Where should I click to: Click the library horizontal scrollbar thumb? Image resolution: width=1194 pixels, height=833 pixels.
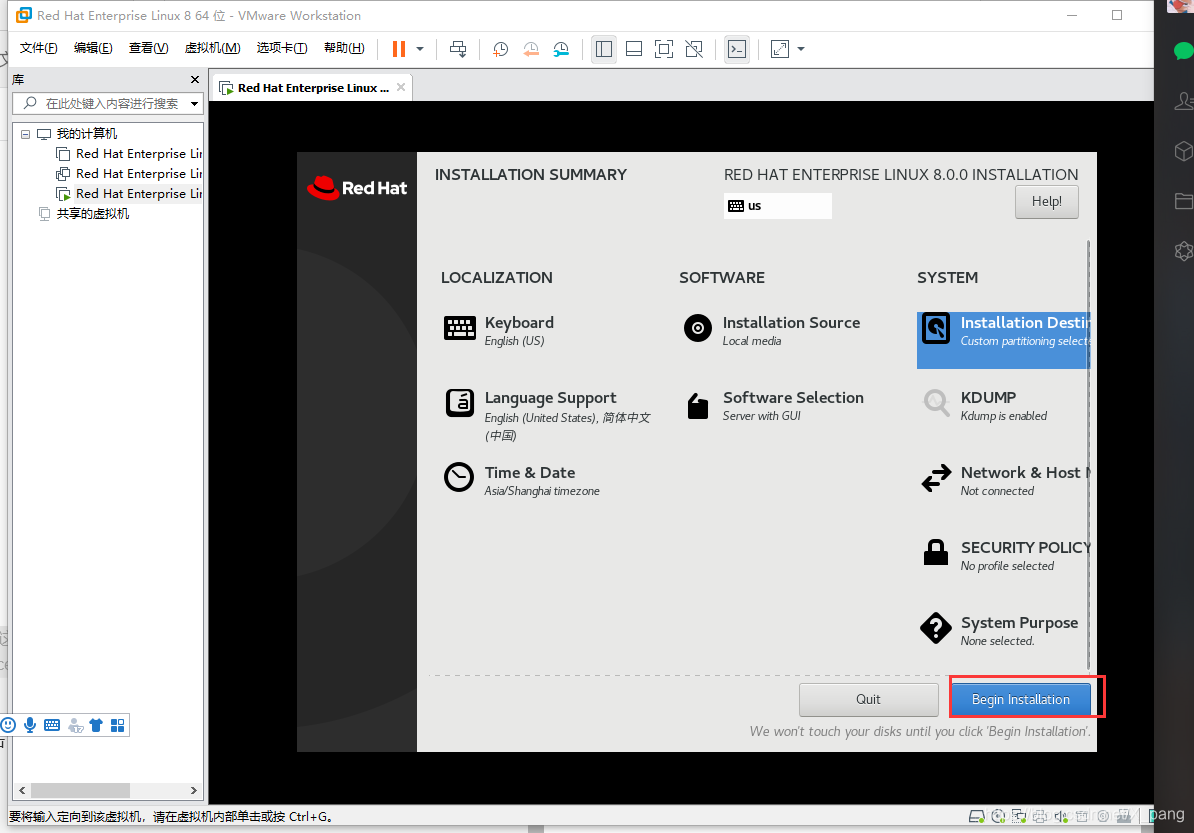[x=80, y=790]
